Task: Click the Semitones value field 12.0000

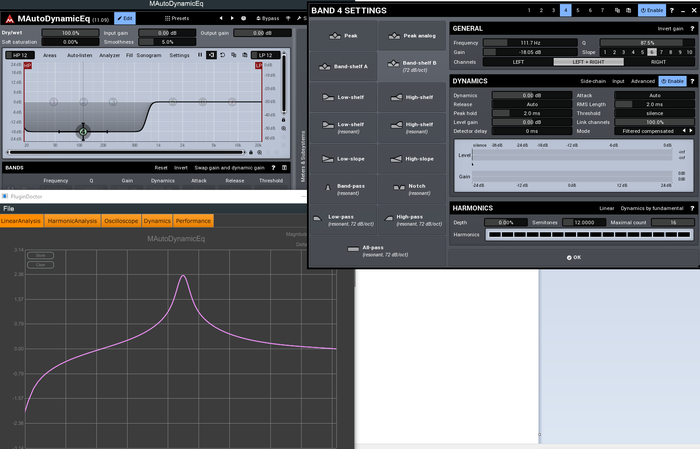Action: point(584,222)
